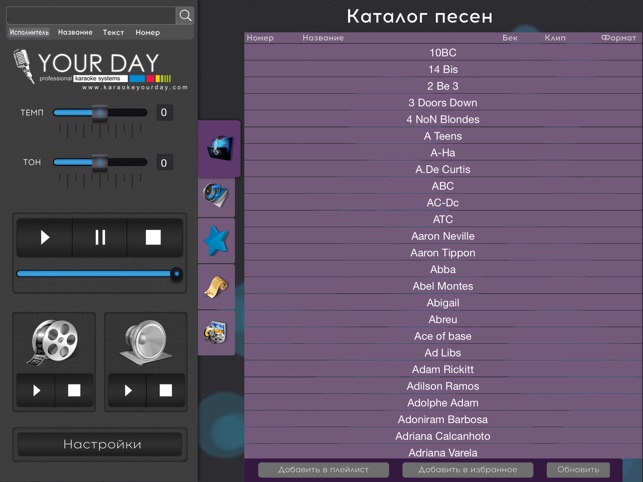Select artist Ad Libs
The image size is (643, 482).
click(443, 353)
